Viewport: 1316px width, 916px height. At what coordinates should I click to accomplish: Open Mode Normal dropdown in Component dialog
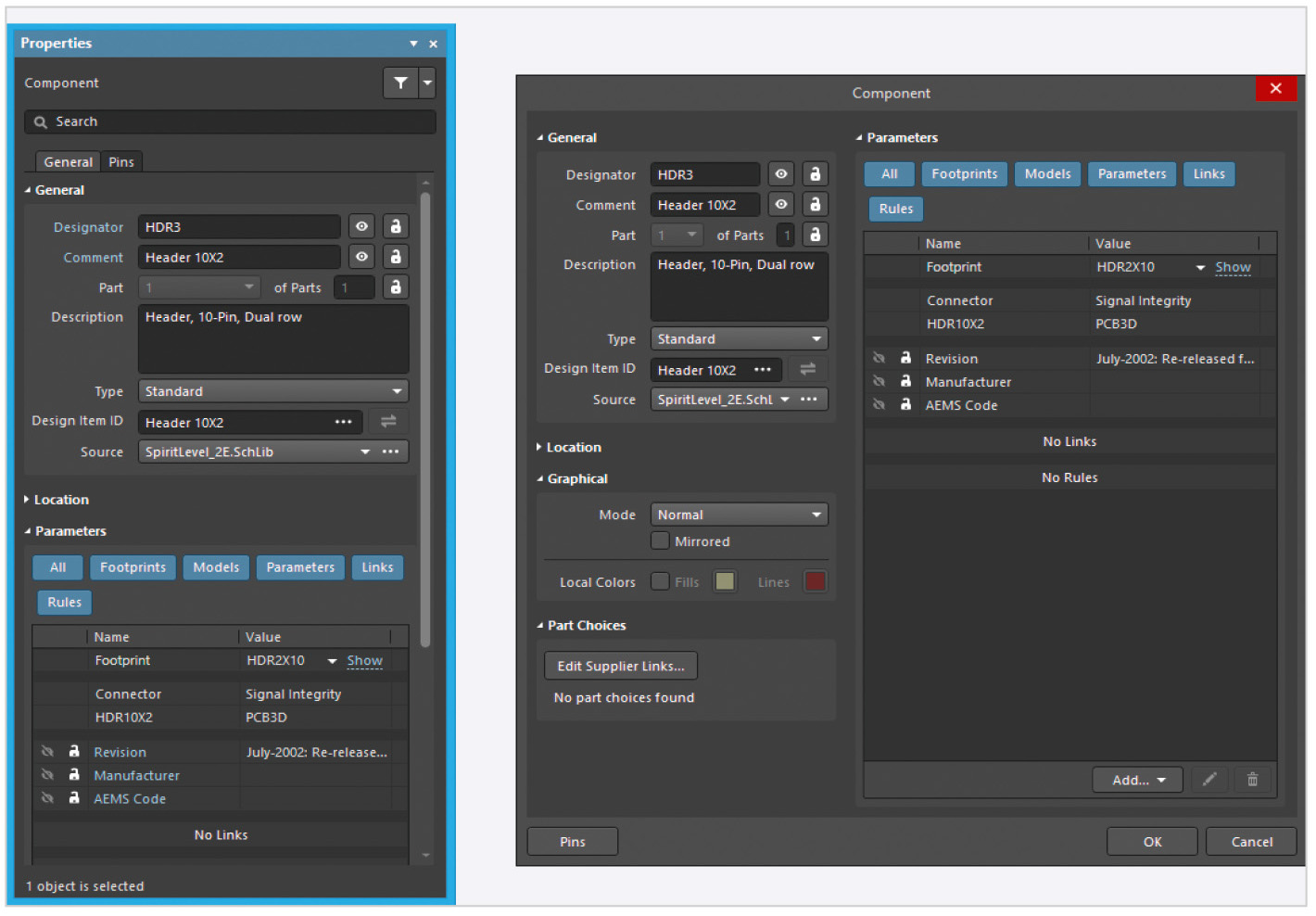pos(740,515)
